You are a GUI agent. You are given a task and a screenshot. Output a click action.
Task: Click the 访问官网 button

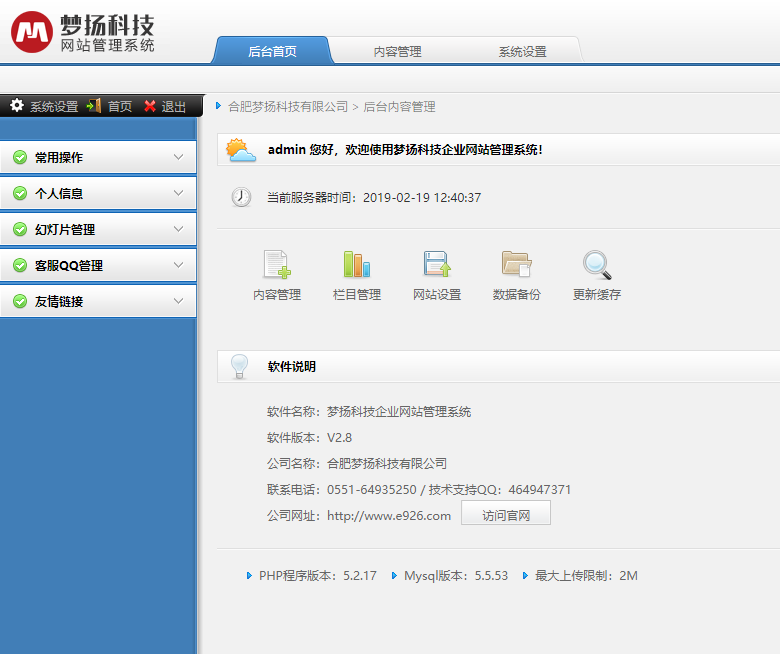505,516
